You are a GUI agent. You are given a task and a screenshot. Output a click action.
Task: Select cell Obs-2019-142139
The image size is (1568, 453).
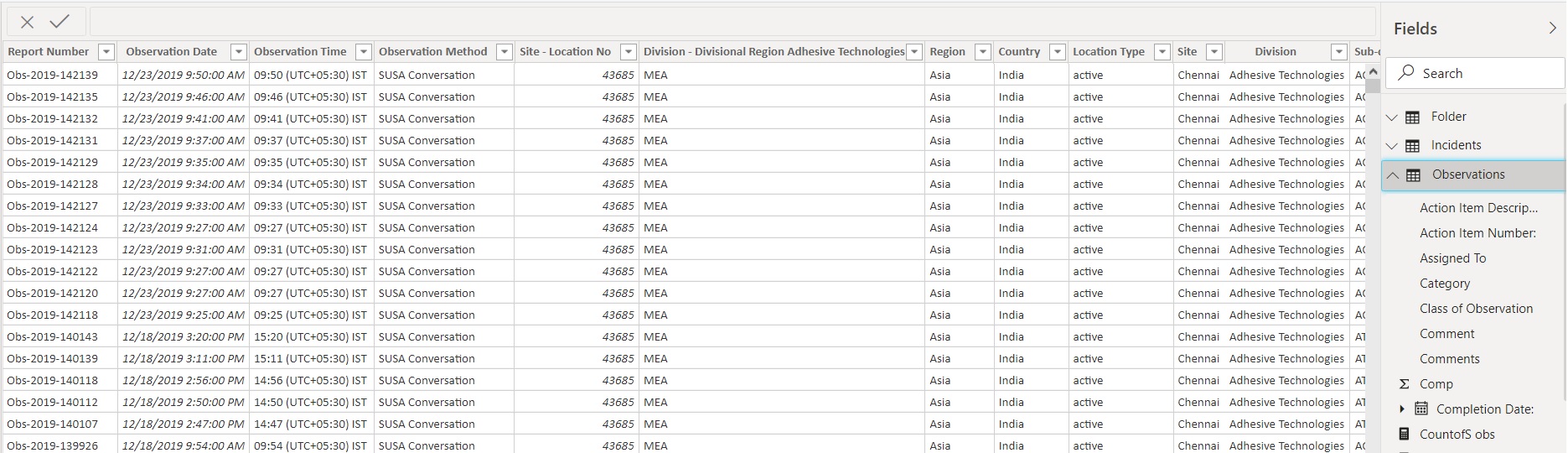(x=60, y=75)
